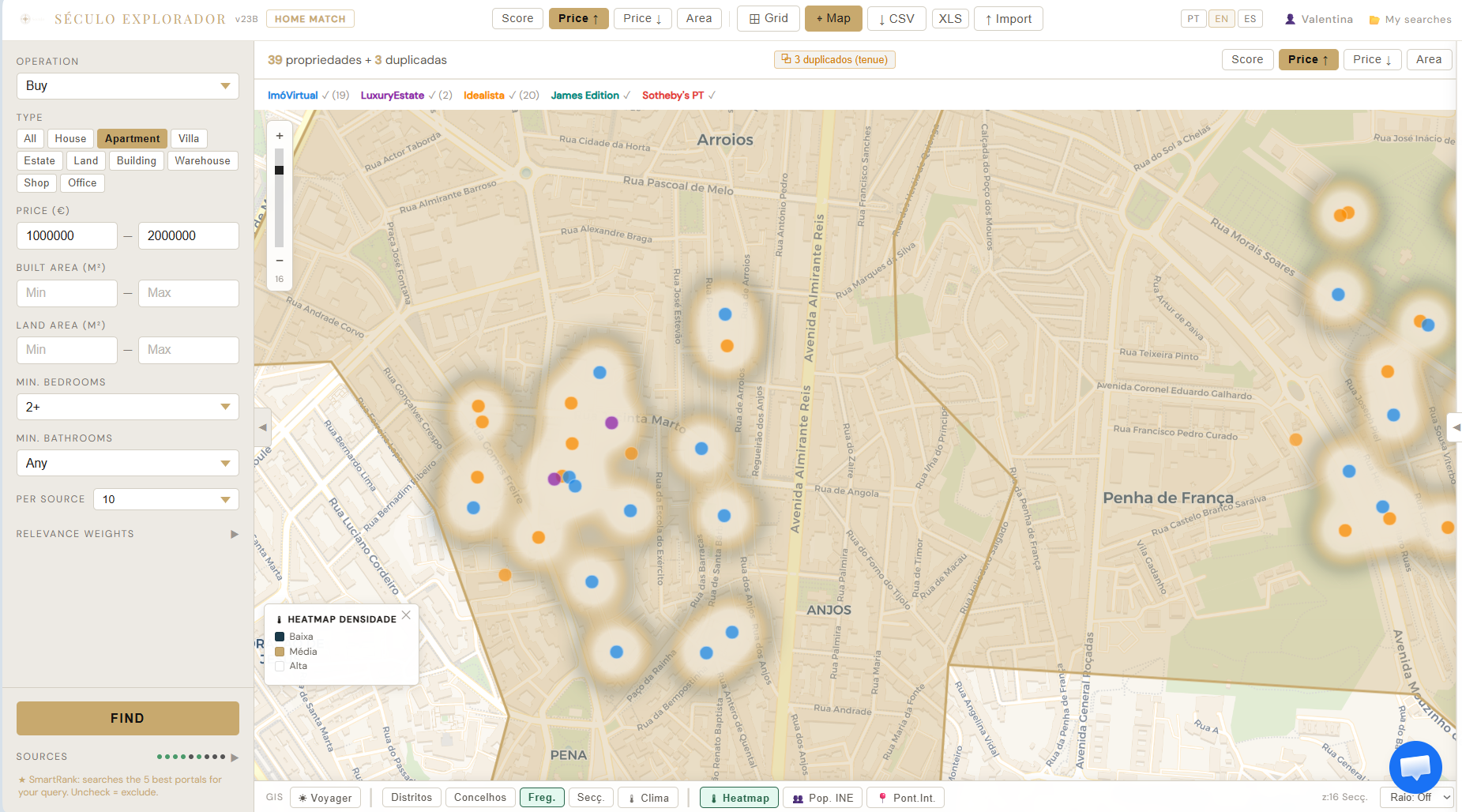Select the Land property type

[86, 160]
